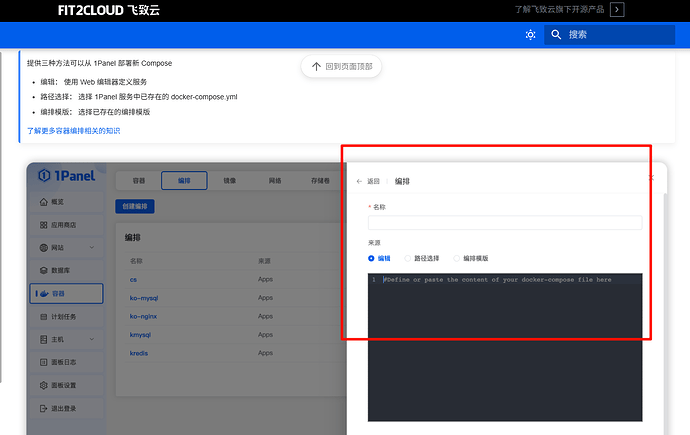This screenshot has width=690, height=435.
Task: Click 退出登录 in the sidebar
Action: 64,409
